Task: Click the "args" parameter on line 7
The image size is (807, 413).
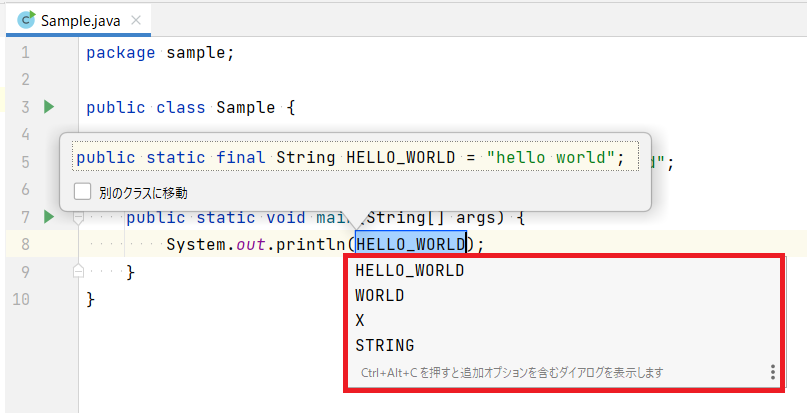Action: (x=476, y=217)
